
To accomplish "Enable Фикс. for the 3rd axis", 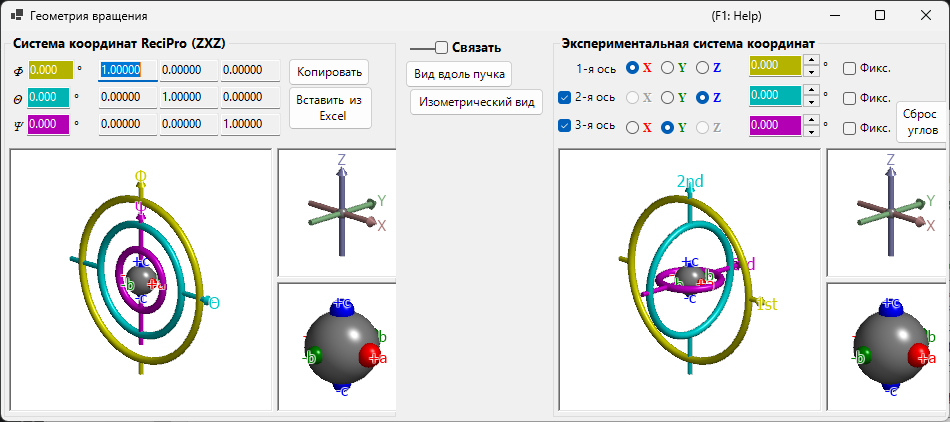I will click(849, 128).
